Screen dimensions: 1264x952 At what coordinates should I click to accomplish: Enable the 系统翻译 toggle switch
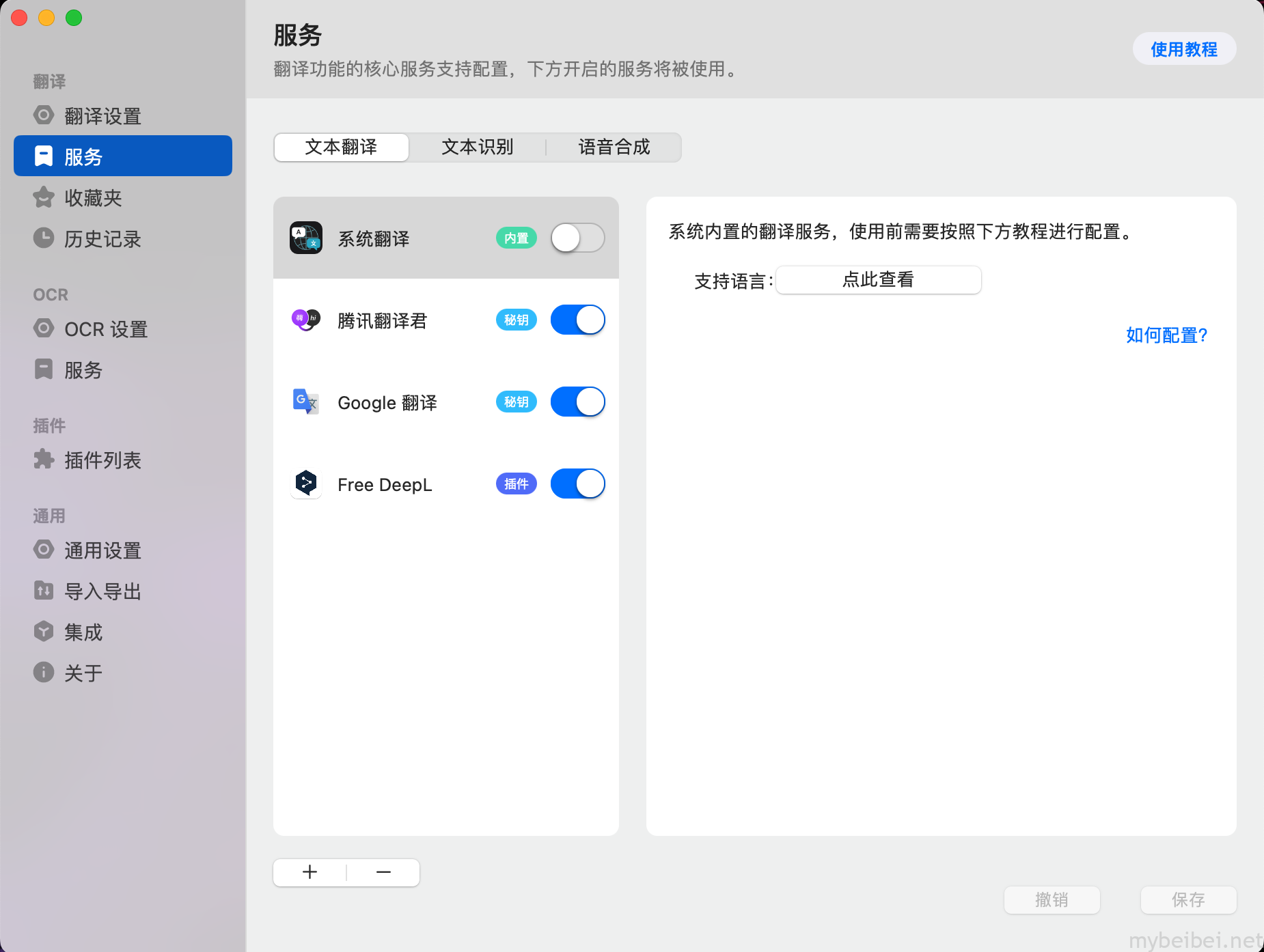pyautogui.click(x=578, y=238)
